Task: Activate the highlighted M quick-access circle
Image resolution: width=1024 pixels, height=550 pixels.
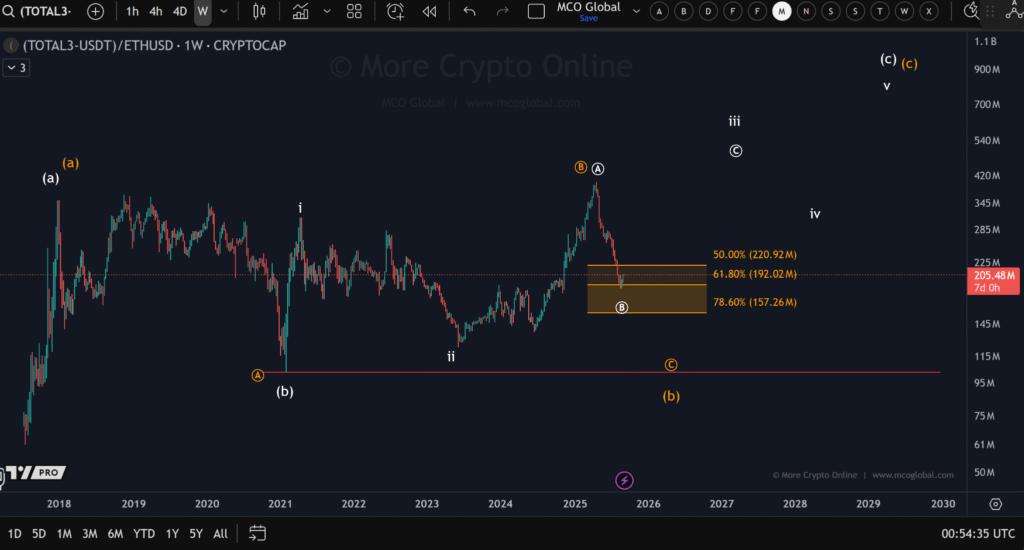Action: (x=782, y=12)
